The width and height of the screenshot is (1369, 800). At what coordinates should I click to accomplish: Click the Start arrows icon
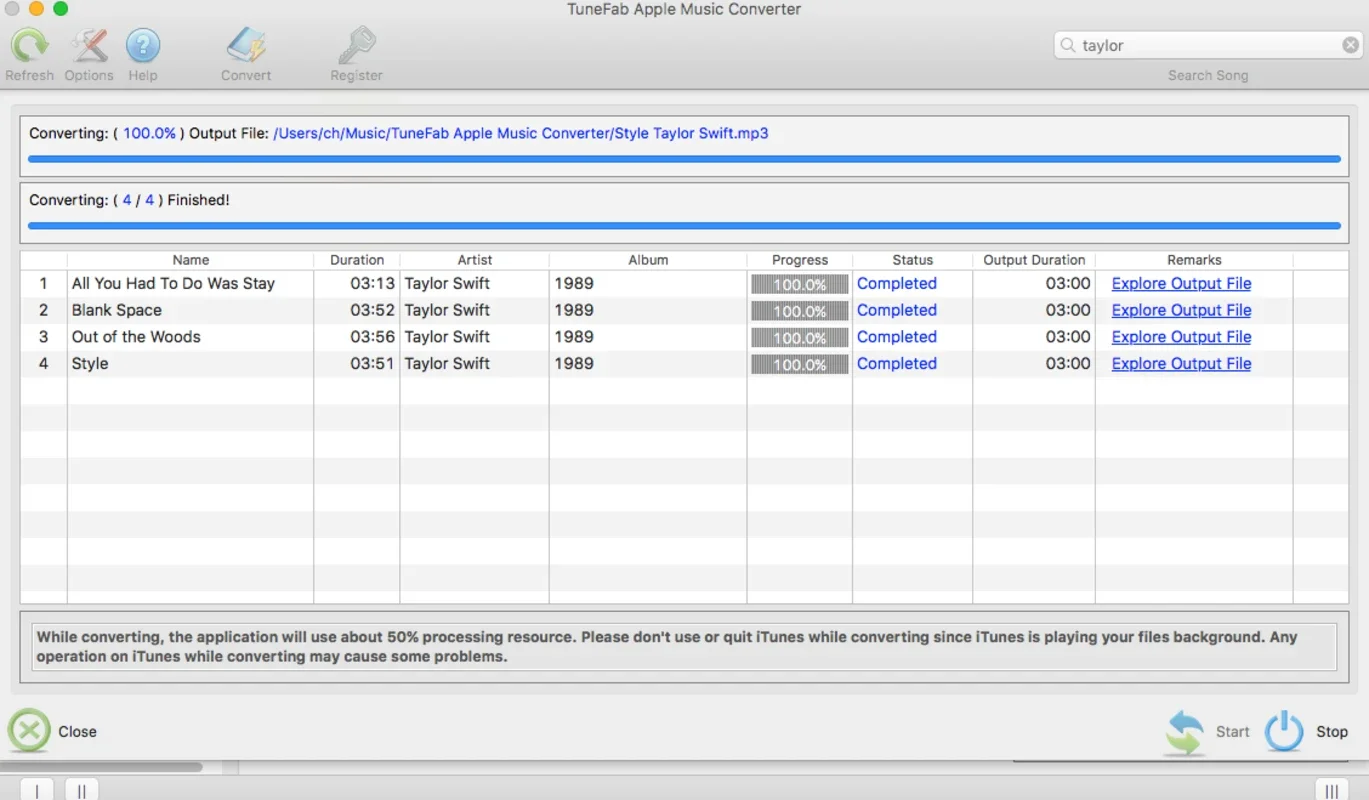(1185, 732)
